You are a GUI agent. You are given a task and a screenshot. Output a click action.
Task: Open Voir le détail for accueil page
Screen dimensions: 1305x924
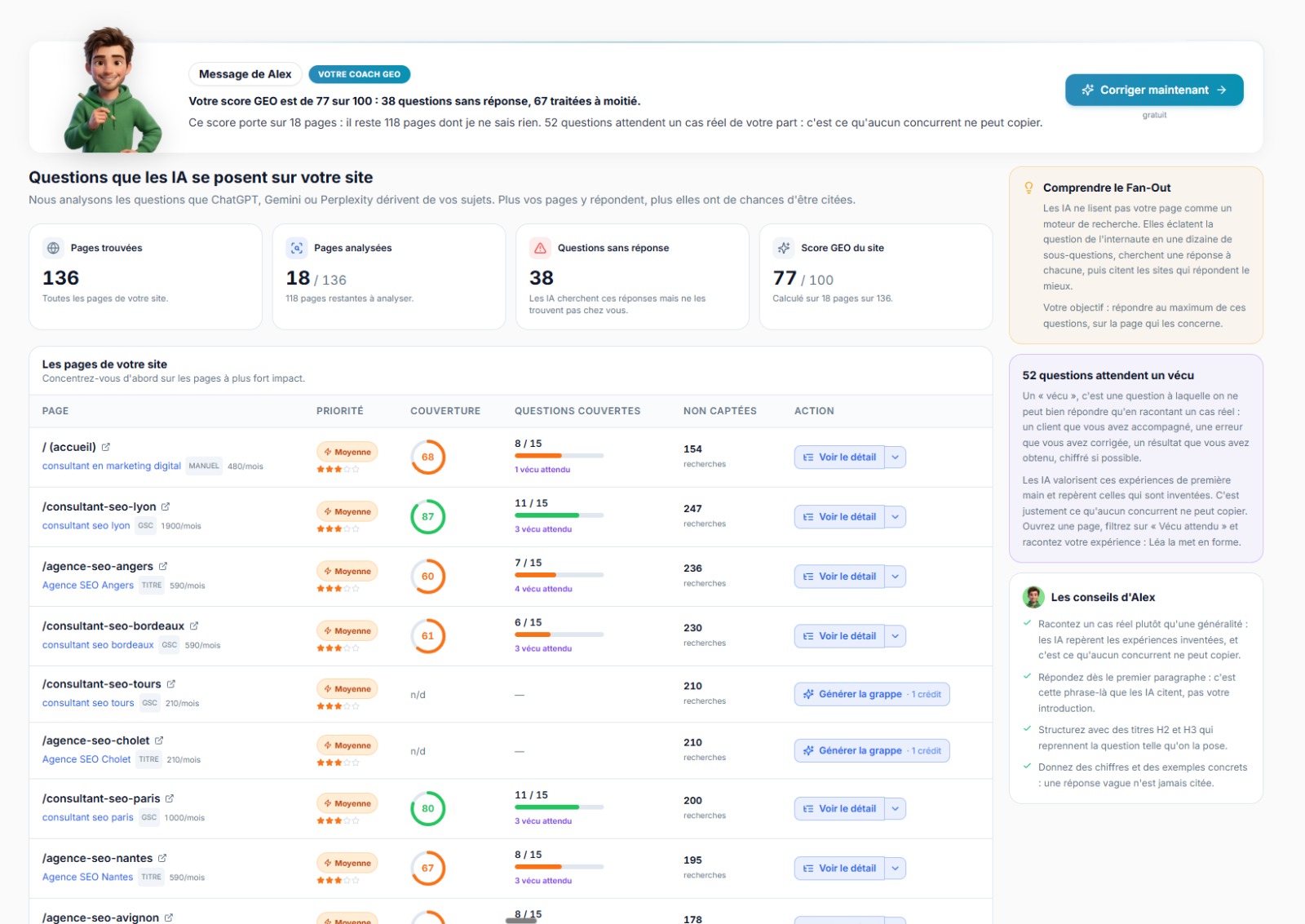click(839, 458)
